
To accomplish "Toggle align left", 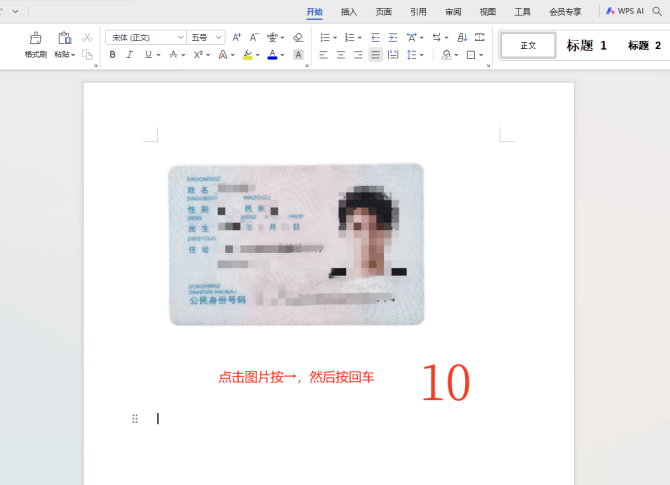I will click(x=323, y=55).
